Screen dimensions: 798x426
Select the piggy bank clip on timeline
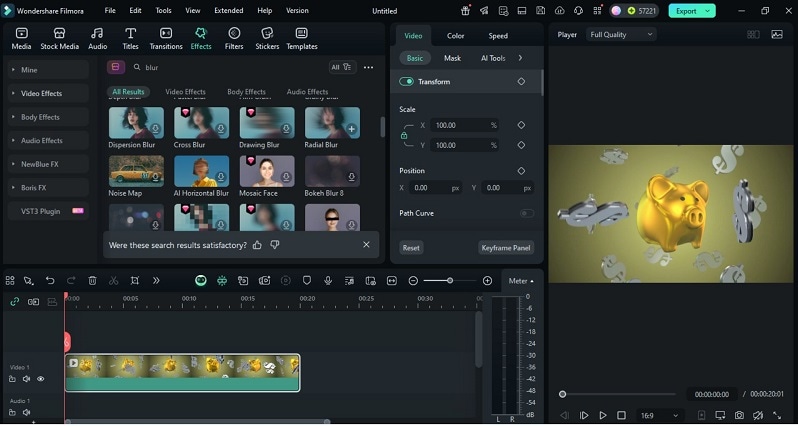pos(183,373)
